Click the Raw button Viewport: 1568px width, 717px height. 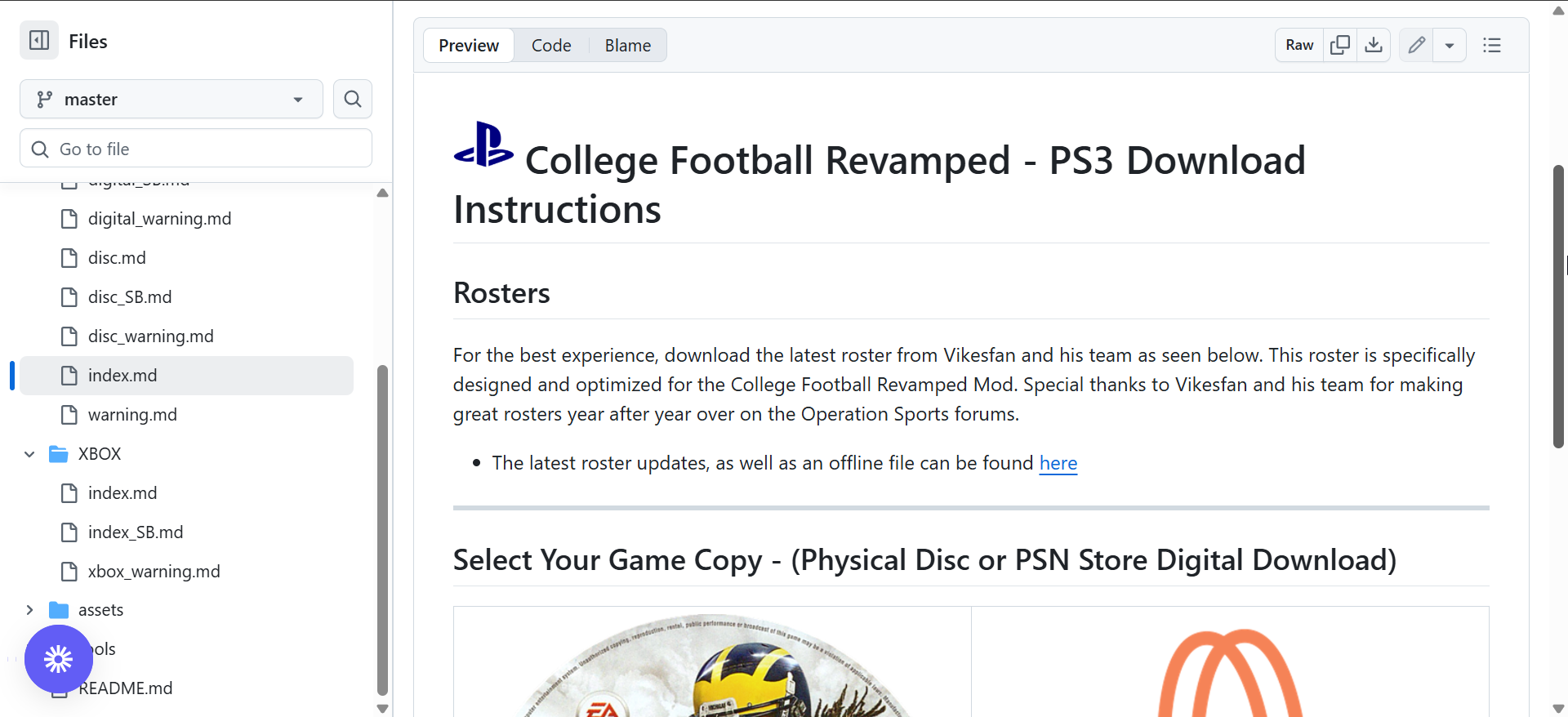pos(1299,45)
